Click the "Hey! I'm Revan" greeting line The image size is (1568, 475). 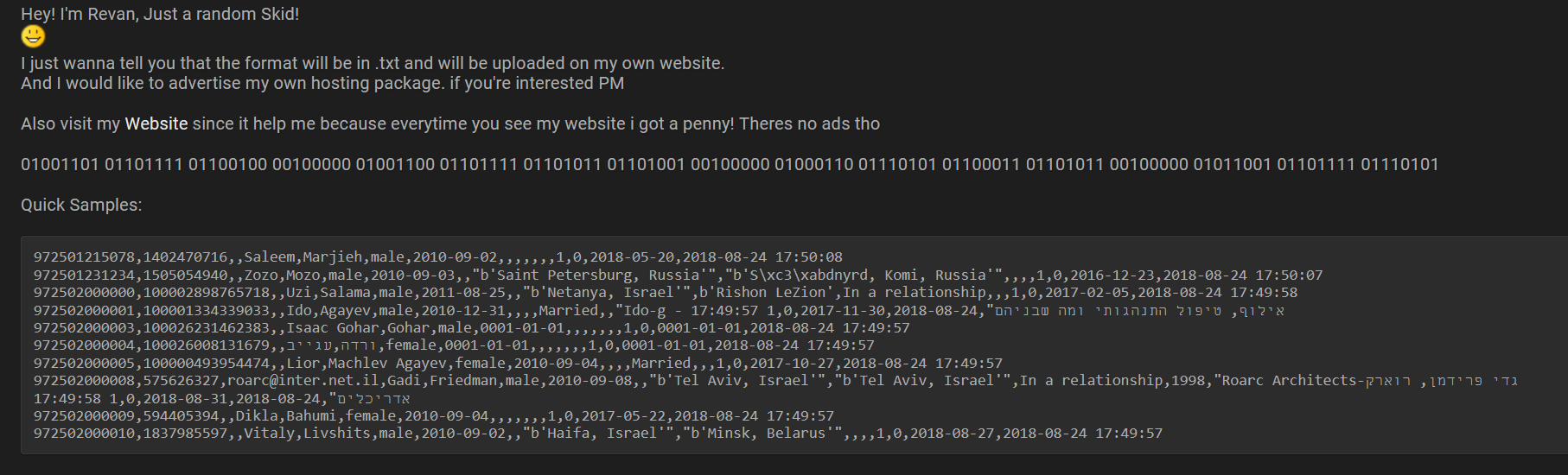tap(160, 14)
